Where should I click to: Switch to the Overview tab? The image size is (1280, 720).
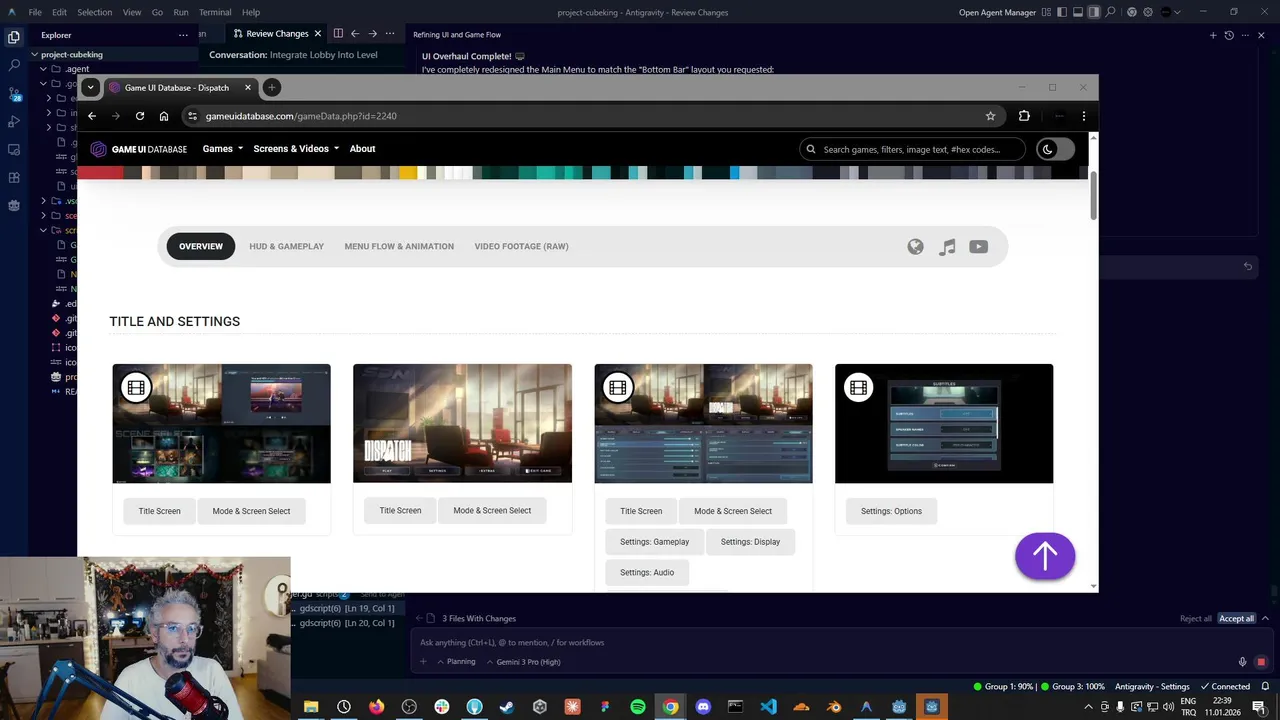[x=201, y=246]
